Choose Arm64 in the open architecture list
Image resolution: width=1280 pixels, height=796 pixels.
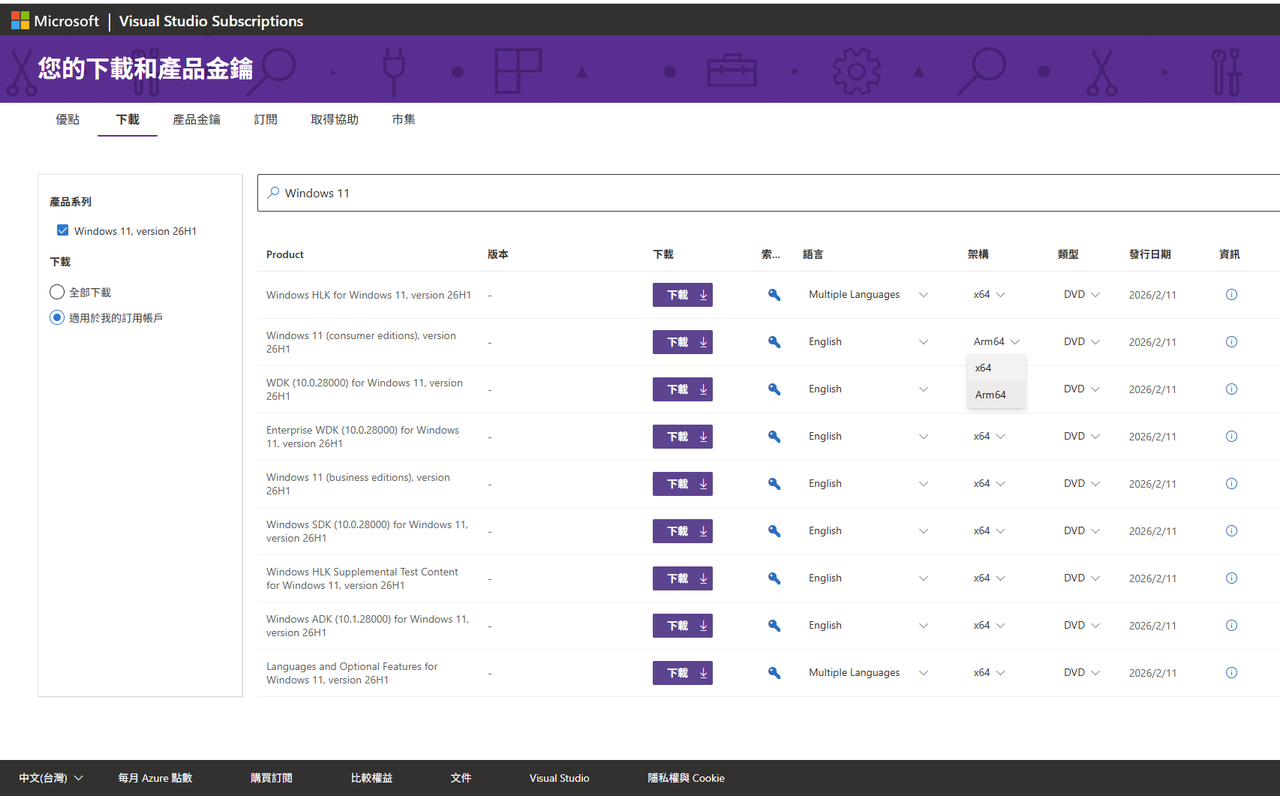pos(996,395)
